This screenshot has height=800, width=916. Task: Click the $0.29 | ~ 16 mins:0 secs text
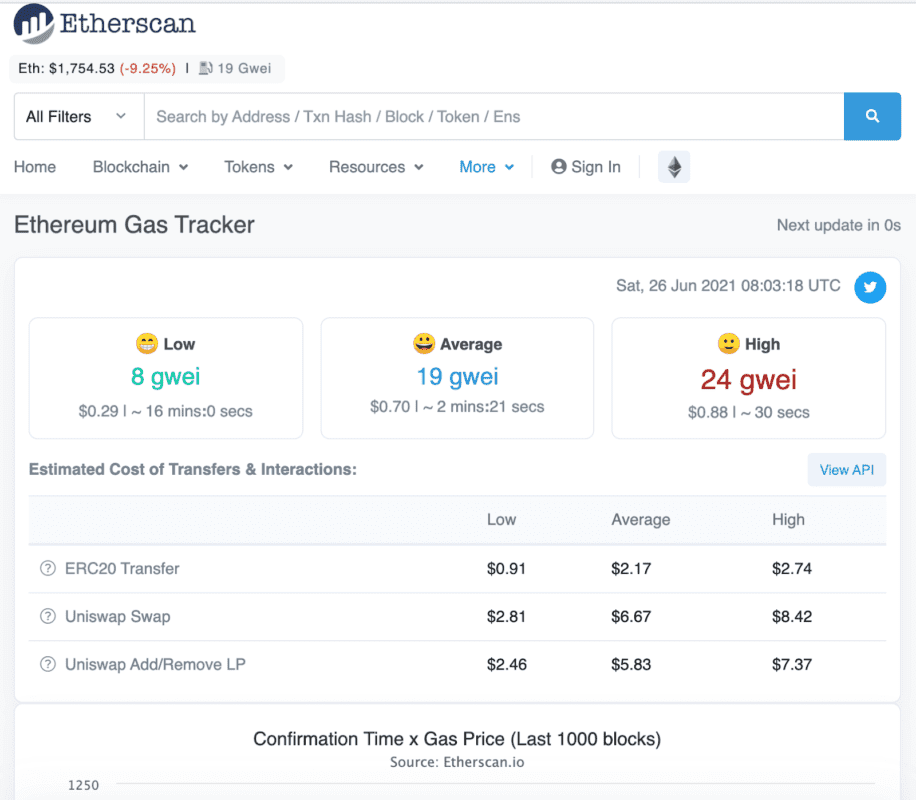pyautogui.click(x=165, y=411)
